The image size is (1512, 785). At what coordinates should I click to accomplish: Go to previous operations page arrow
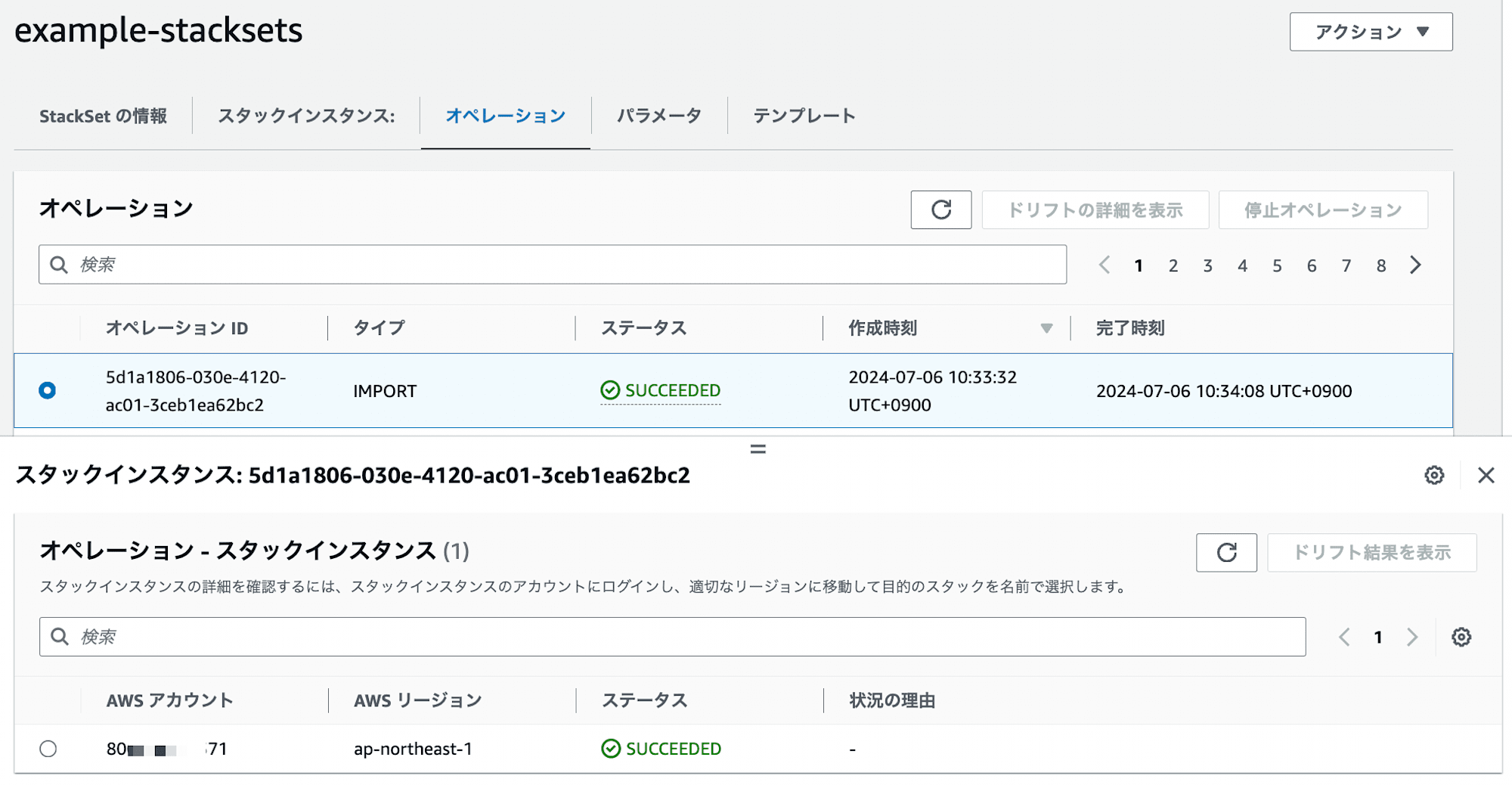[1105, 265]
